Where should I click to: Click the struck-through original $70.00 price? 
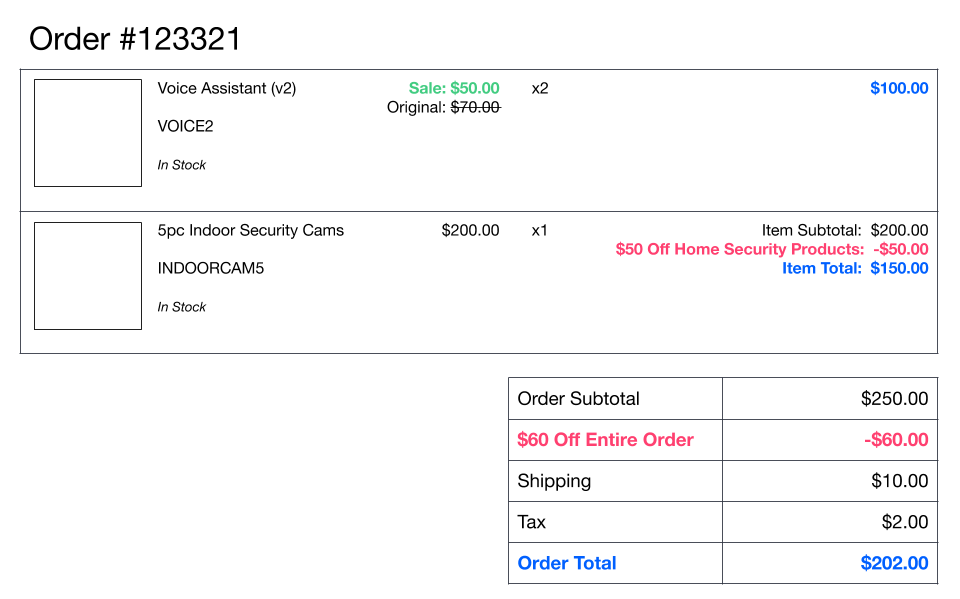(x=475, y=107)
